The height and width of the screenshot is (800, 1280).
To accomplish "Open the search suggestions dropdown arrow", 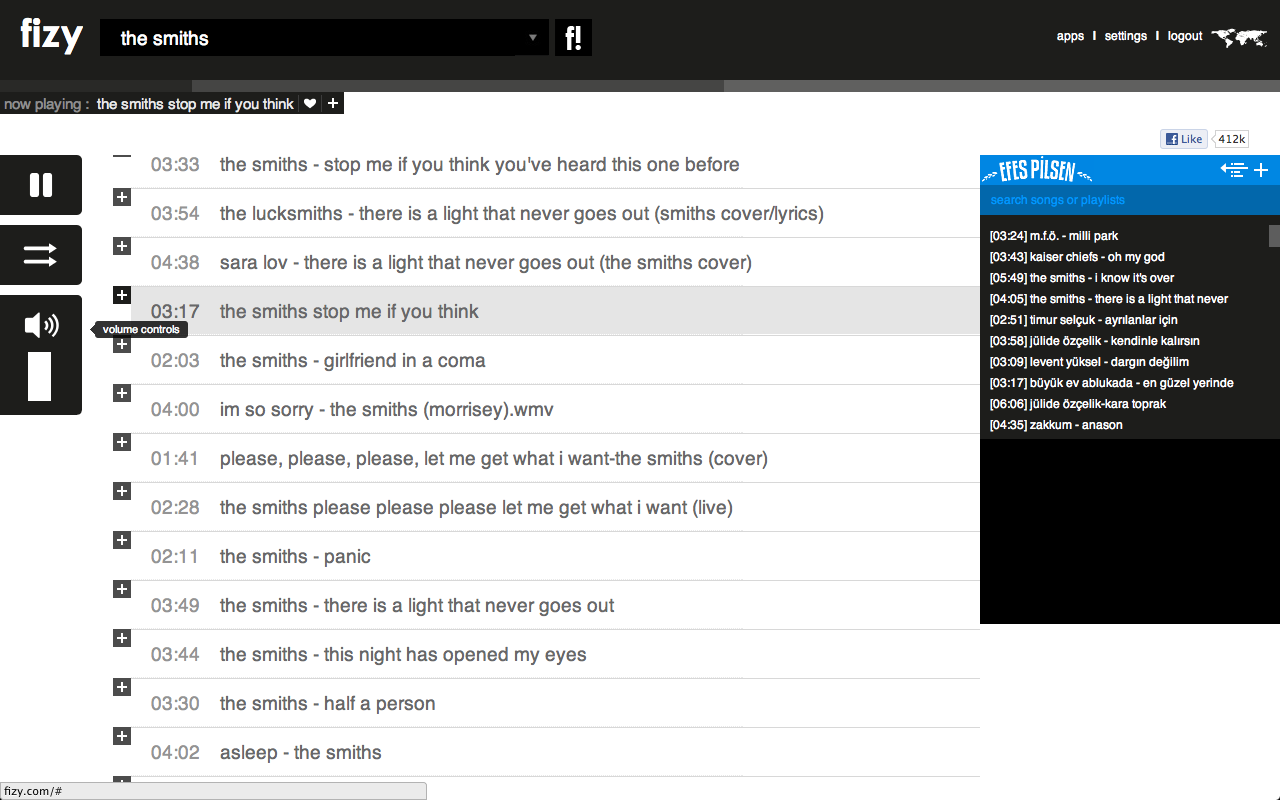I will tap(532, 38).
